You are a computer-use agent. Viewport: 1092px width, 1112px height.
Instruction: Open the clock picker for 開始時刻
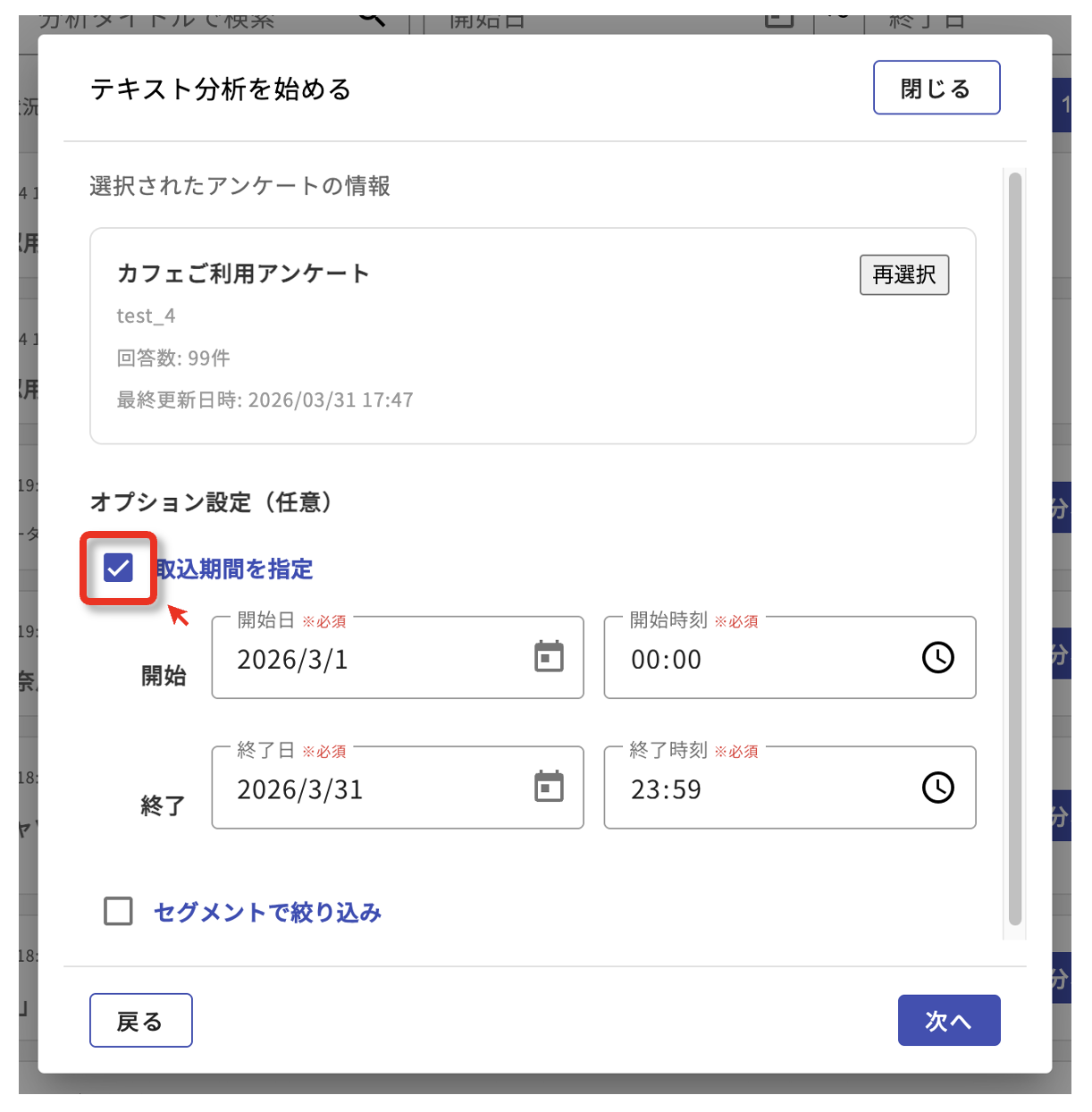[x=937, y=658]
